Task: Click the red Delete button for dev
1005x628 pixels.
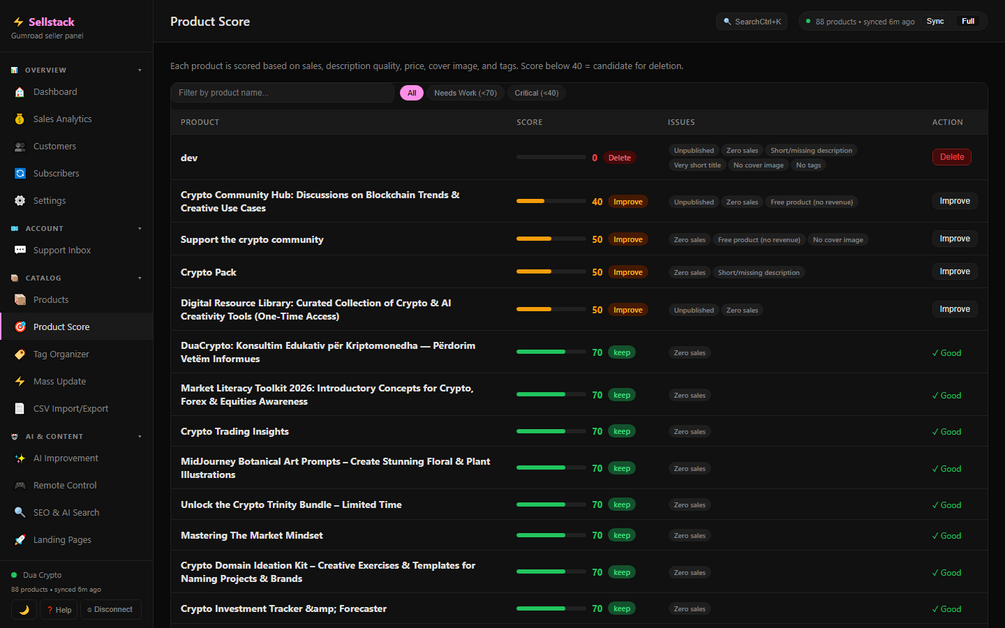Action: pos(952,157)
